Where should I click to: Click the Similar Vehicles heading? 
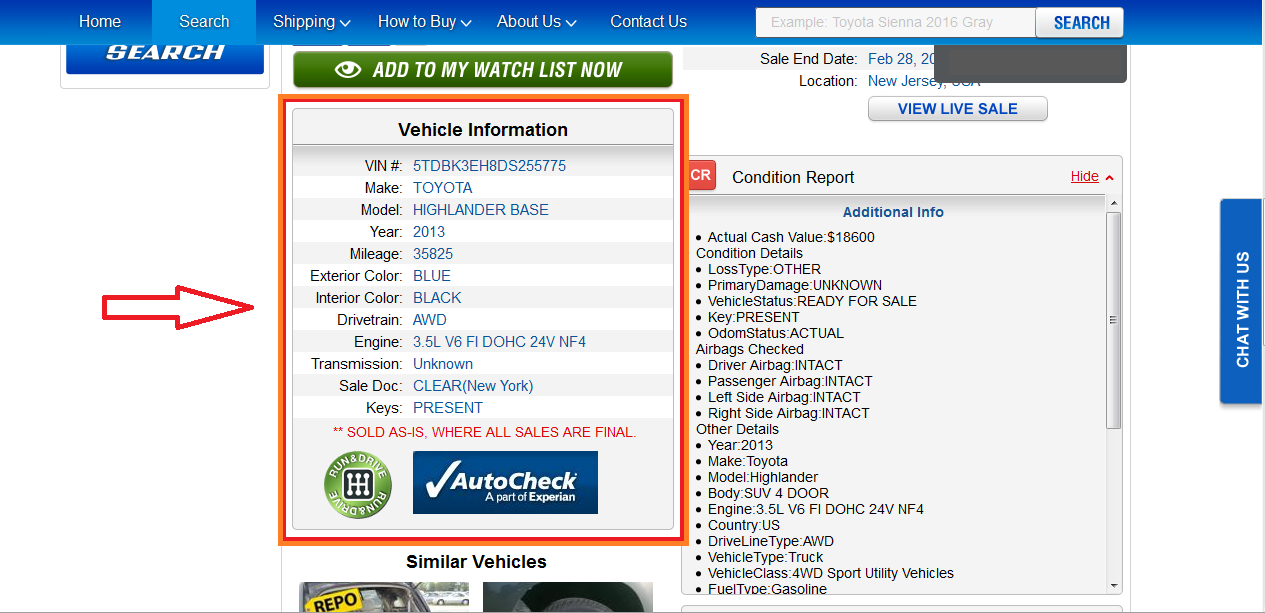point(476,562)
